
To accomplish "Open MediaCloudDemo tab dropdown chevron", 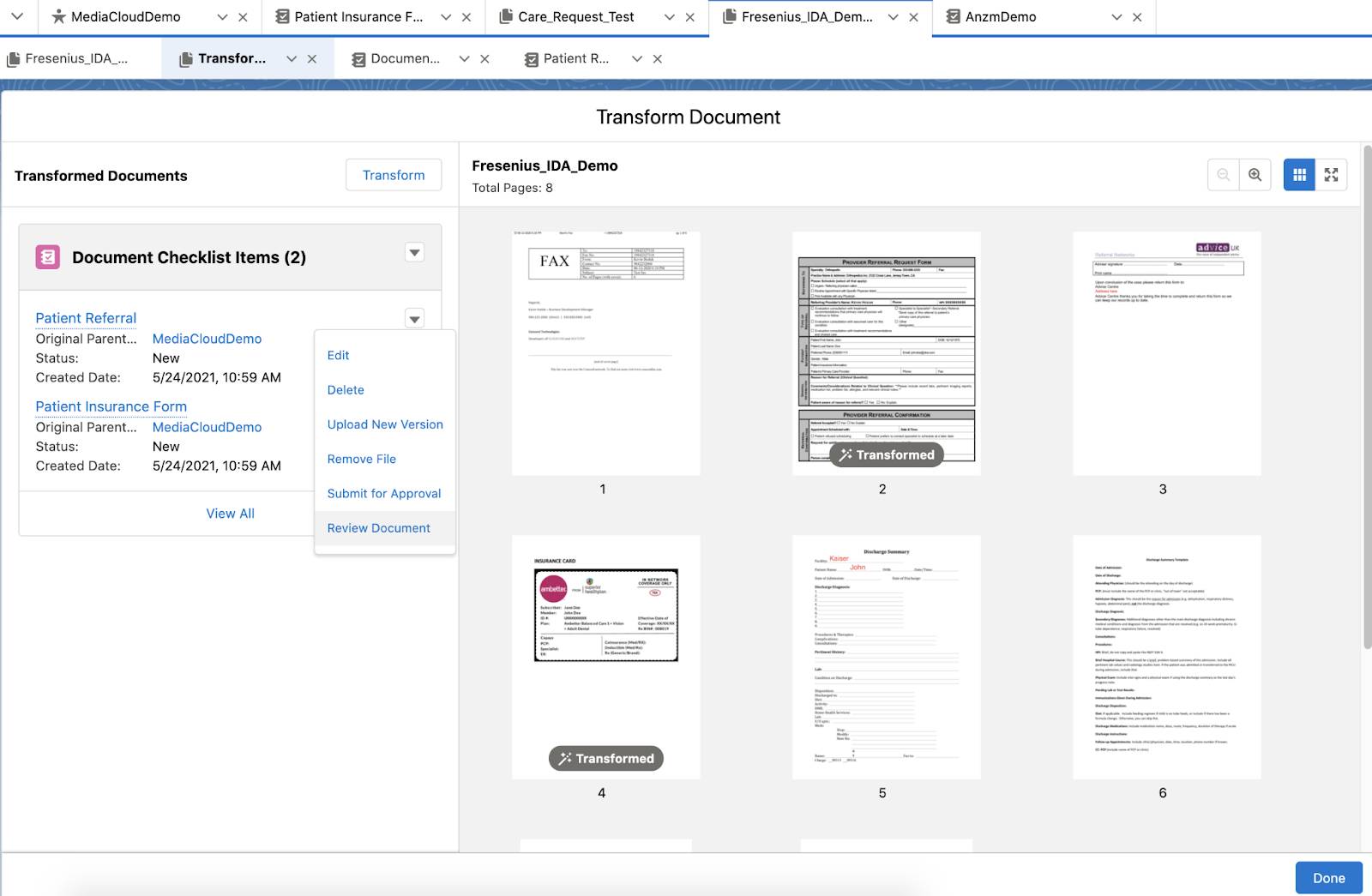I will [223, 17].
